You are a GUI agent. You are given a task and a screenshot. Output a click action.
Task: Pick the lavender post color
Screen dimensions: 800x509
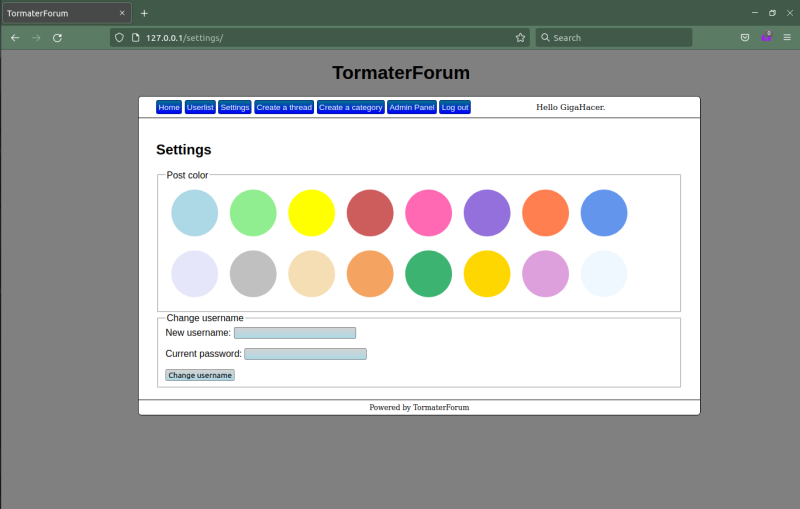(x=194, y=274)
